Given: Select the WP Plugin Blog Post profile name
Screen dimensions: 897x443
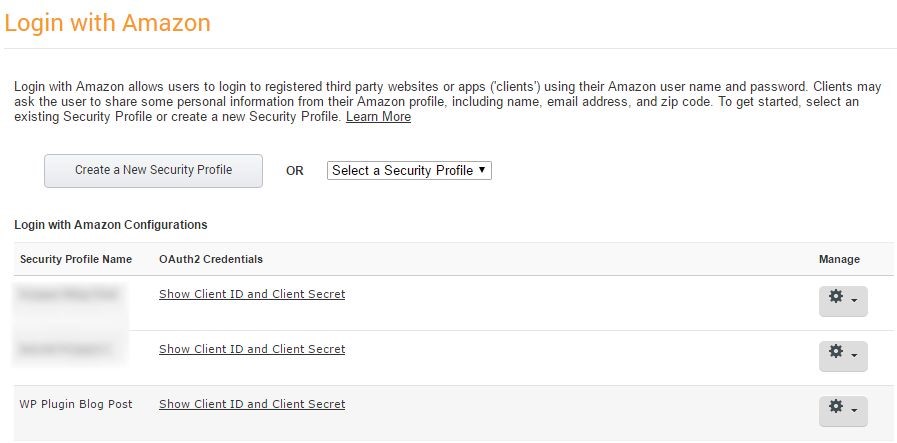Looking at the screenshot, I should click(76, 404).
